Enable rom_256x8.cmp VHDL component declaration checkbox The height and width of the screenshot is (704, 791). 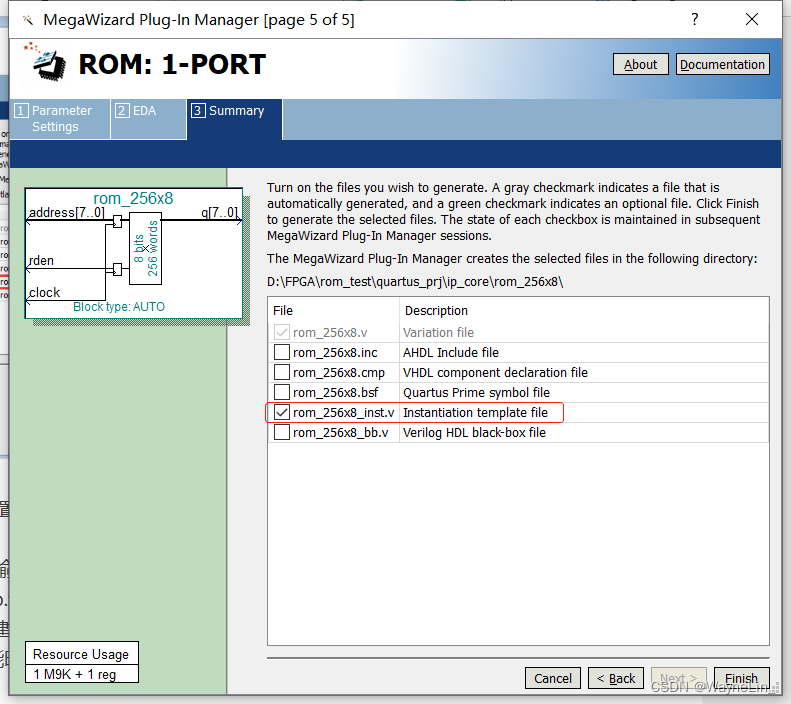click(281, 372)
